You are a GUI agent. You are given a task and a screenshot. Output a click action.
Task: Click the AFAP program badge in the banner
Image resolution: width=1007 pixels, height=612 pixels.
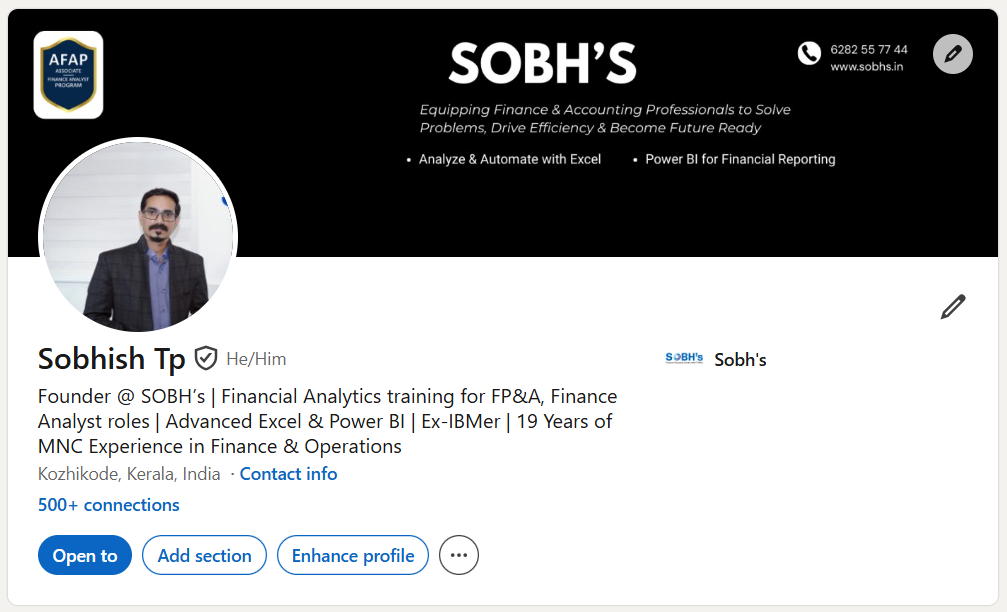[x=67, y=75]
